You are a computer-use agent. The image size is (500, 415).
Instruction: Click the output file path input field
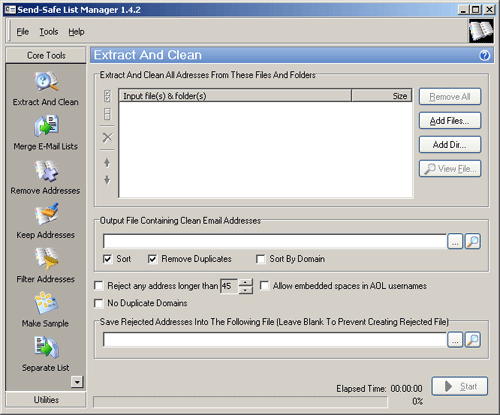pos(275,241)
